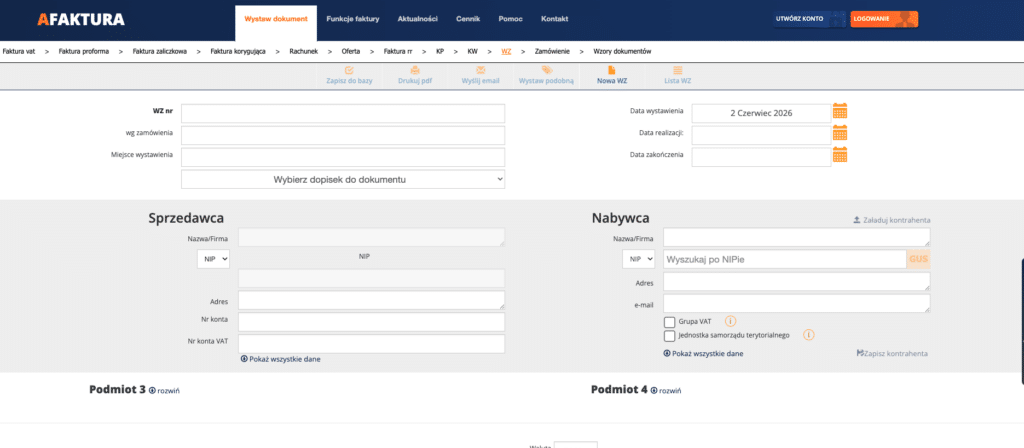Select Faktura proforma document type
The image size is (1024, 448).
coord(84,51)
